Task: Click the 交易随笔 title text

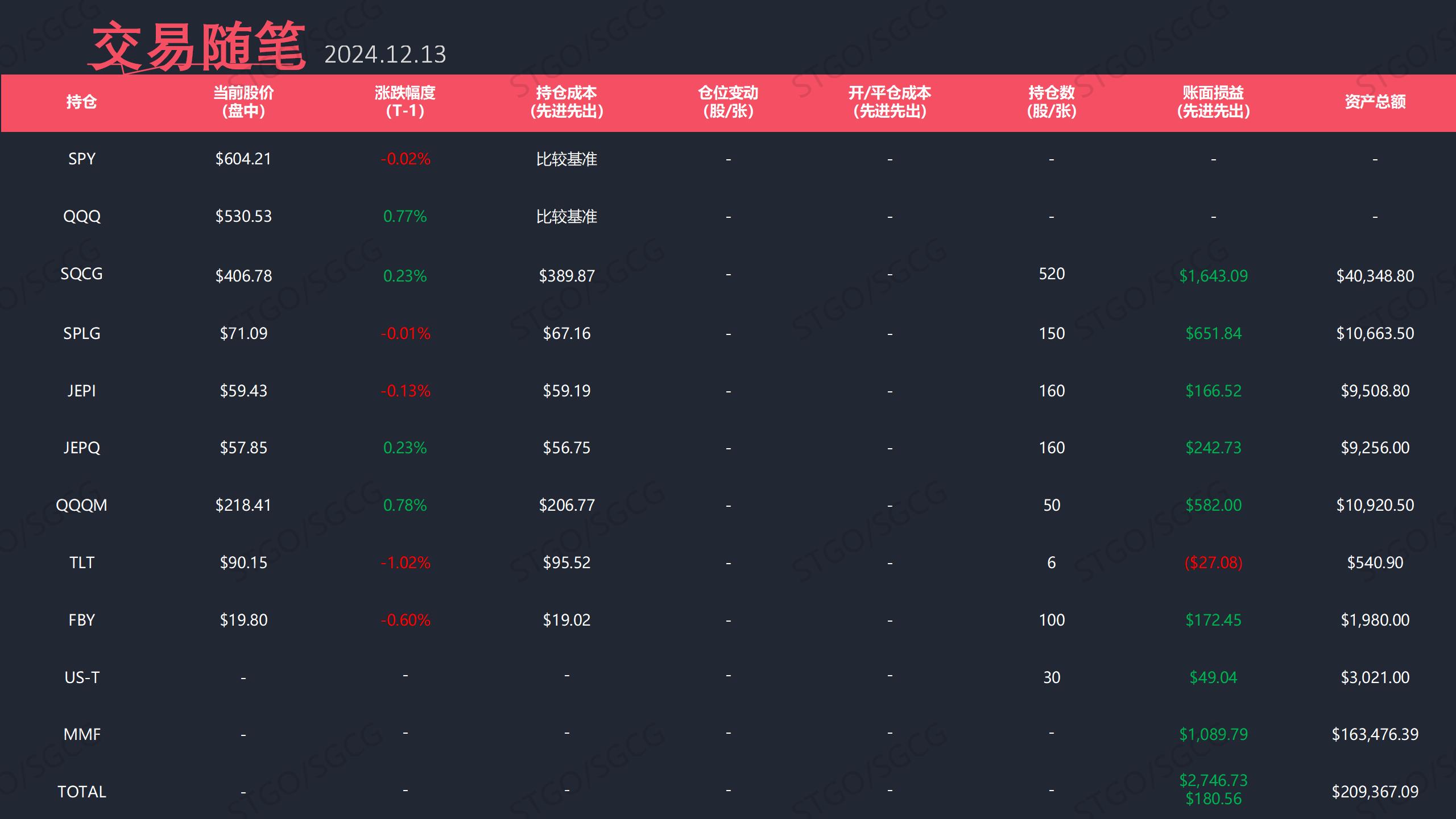Action: pyautogui.click(x=198, y=45)
